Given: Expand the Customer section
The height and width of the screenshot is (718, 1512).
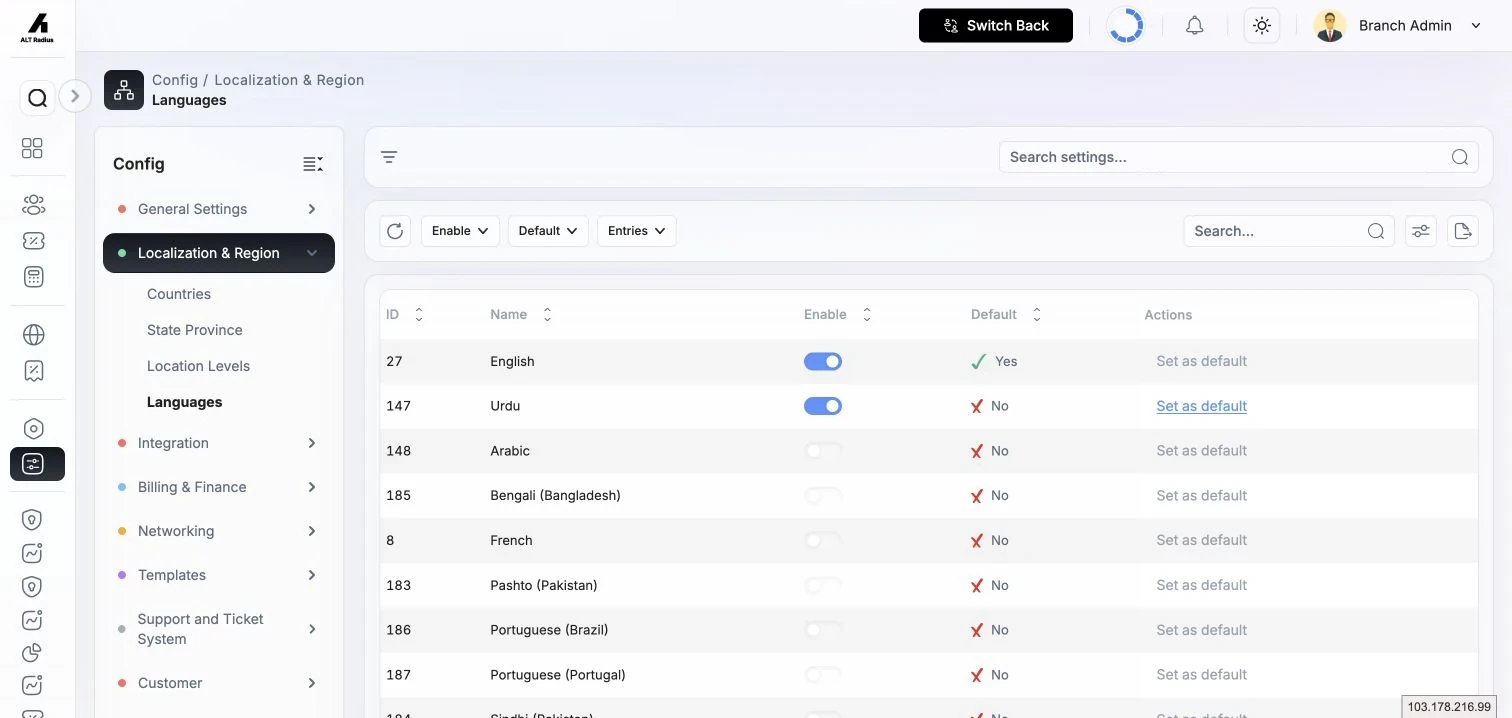Looking at the screenshot, I should tap(219, 683).
